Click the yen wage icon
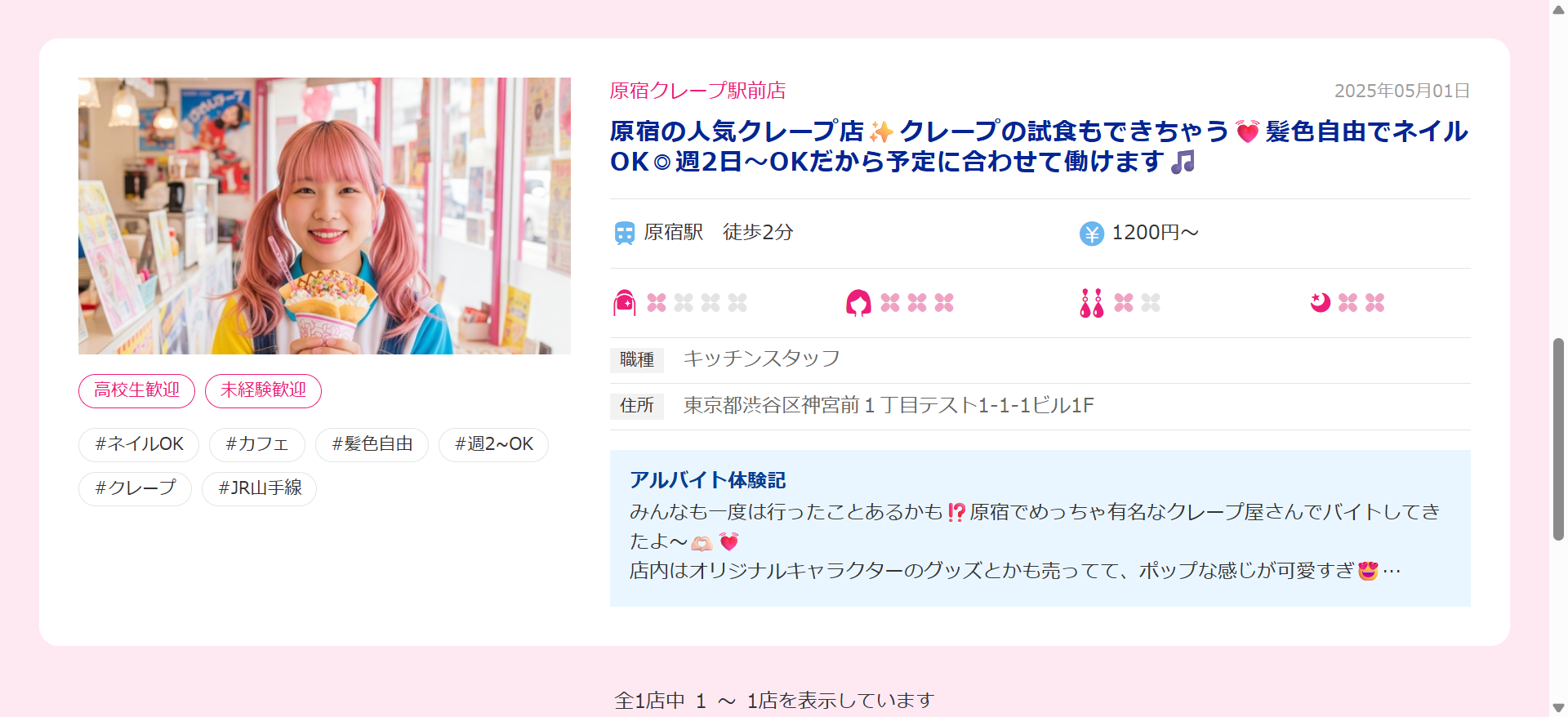Screen dimensions: 1568x717 click(1092, 234)
